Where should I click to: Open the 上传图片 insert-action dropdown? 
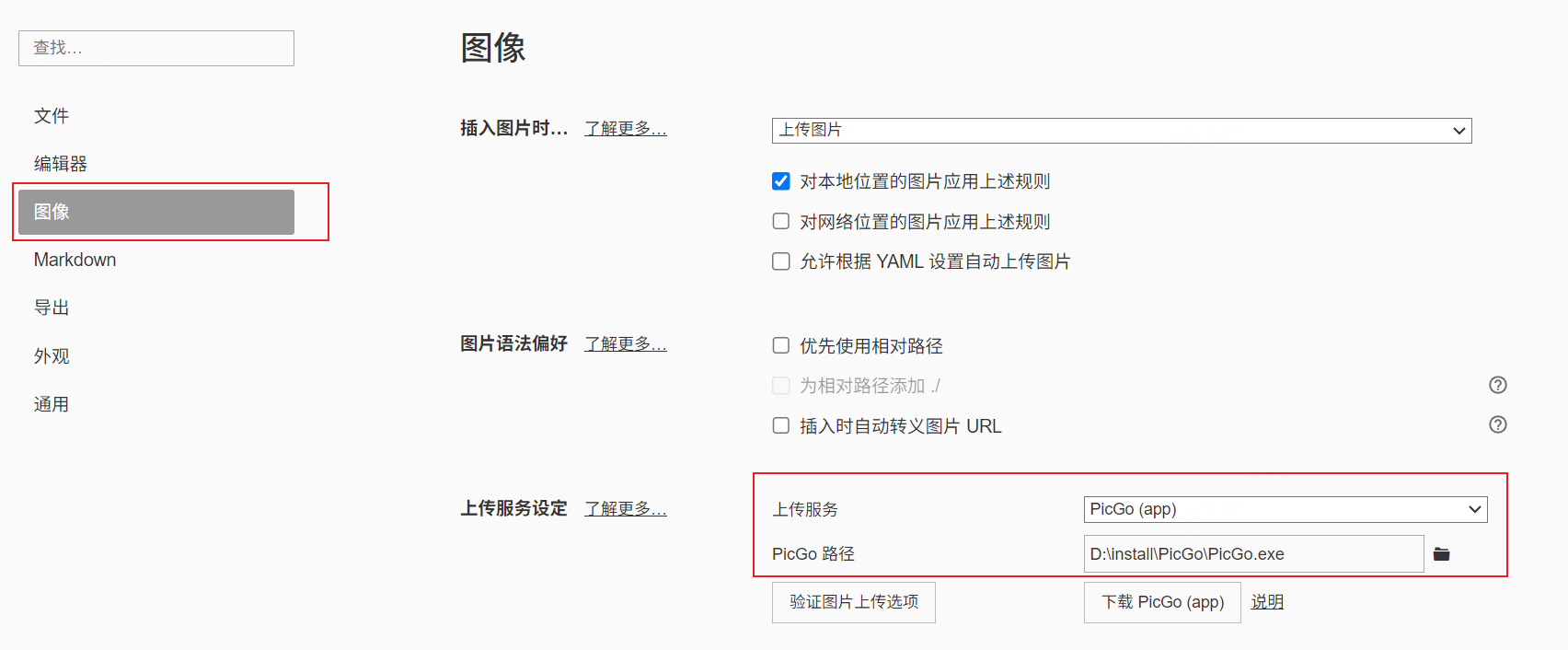(x=1121, y=130)
